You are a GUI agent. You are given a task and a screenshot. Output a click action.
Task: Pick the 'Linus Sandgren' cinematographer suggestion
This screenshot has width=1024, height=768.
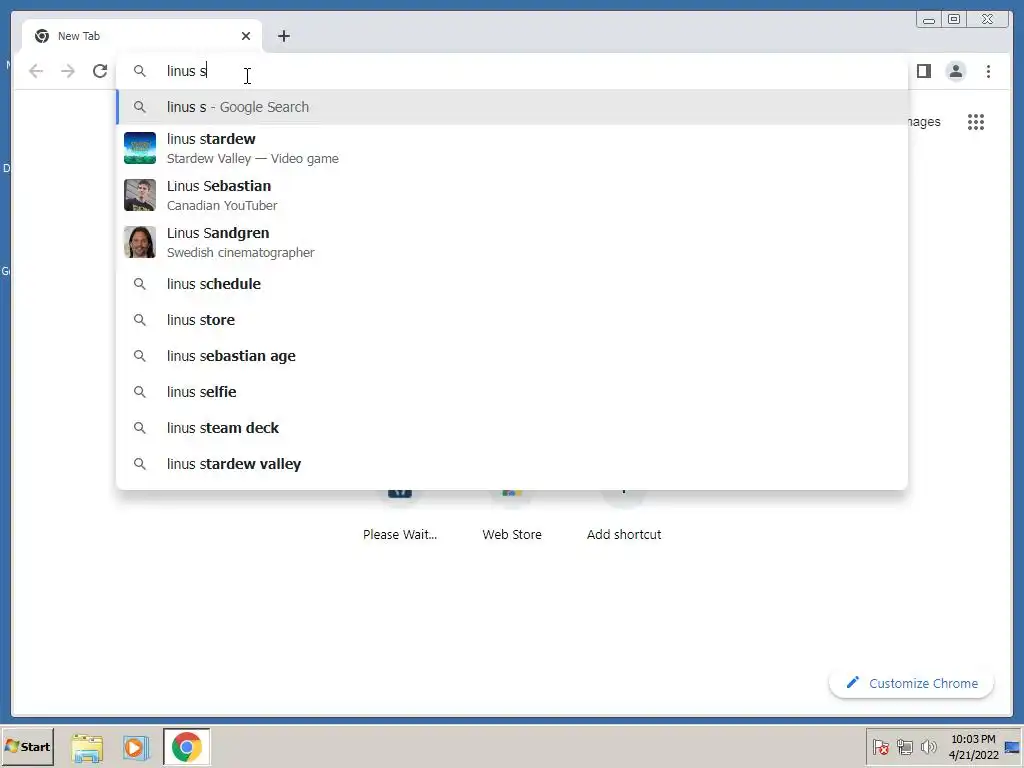pos(512,242)
